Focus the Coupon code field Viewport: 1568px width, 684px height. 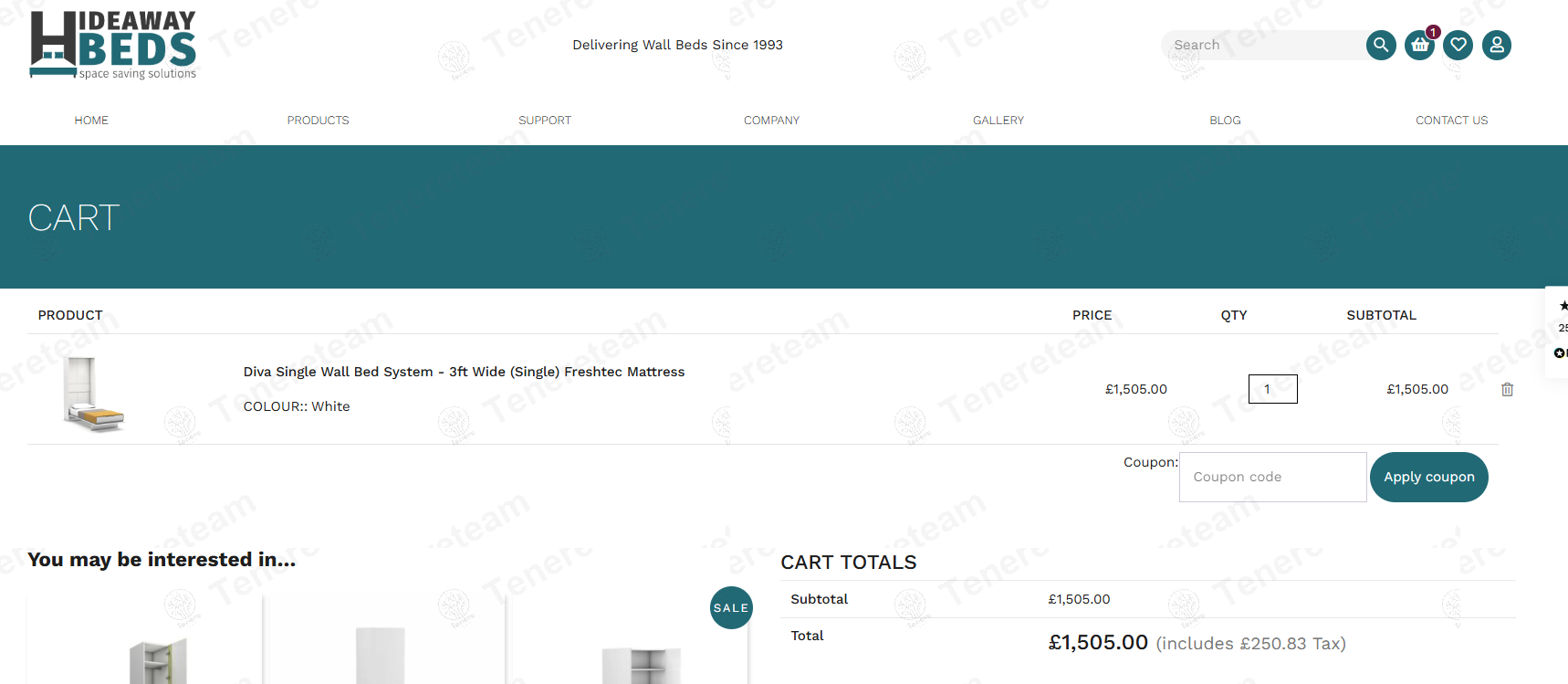point(1272,477)
